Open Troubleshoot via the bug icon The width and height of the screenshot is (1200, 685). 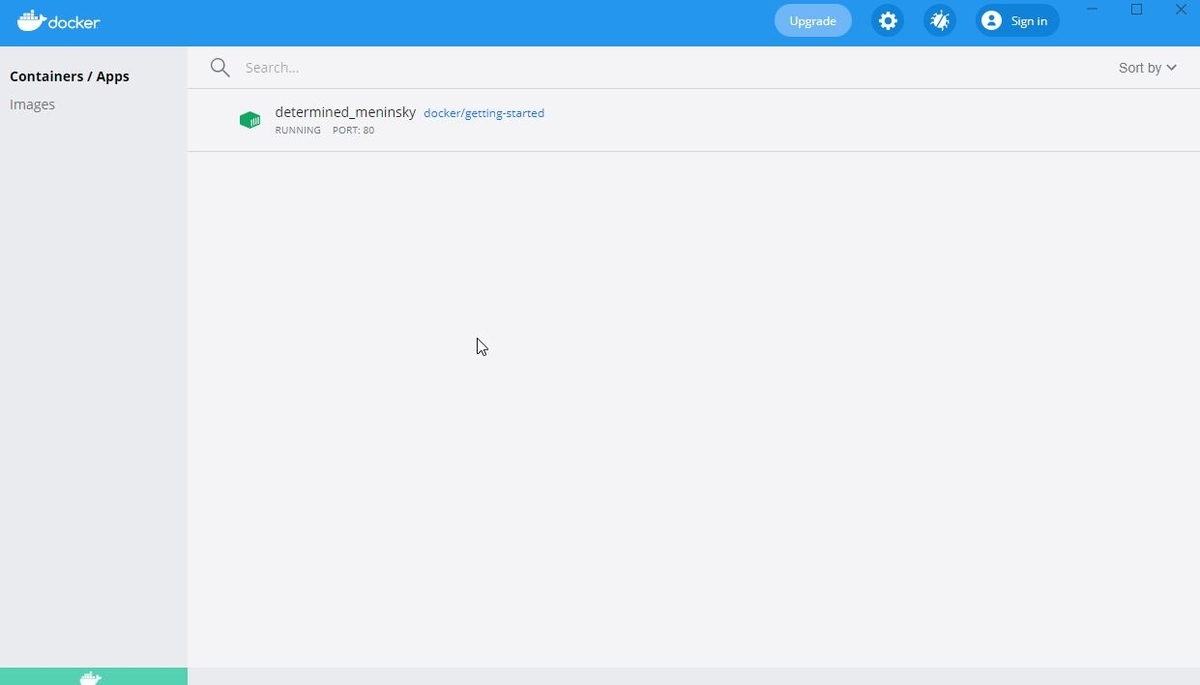[x=939, y=21]
